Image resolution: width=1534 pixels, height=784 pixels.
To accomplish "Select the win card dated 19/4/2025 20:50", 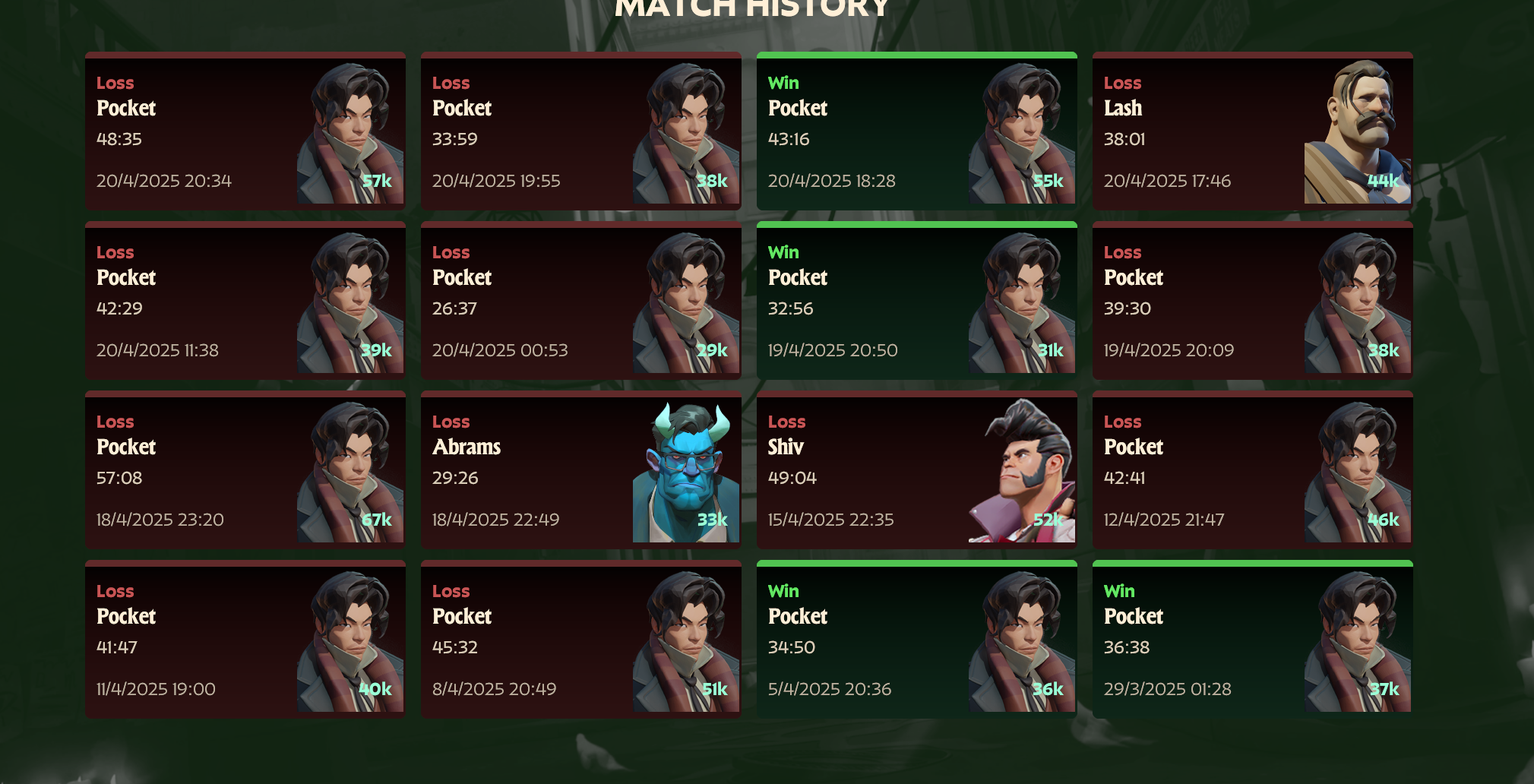I will [917, 300].
